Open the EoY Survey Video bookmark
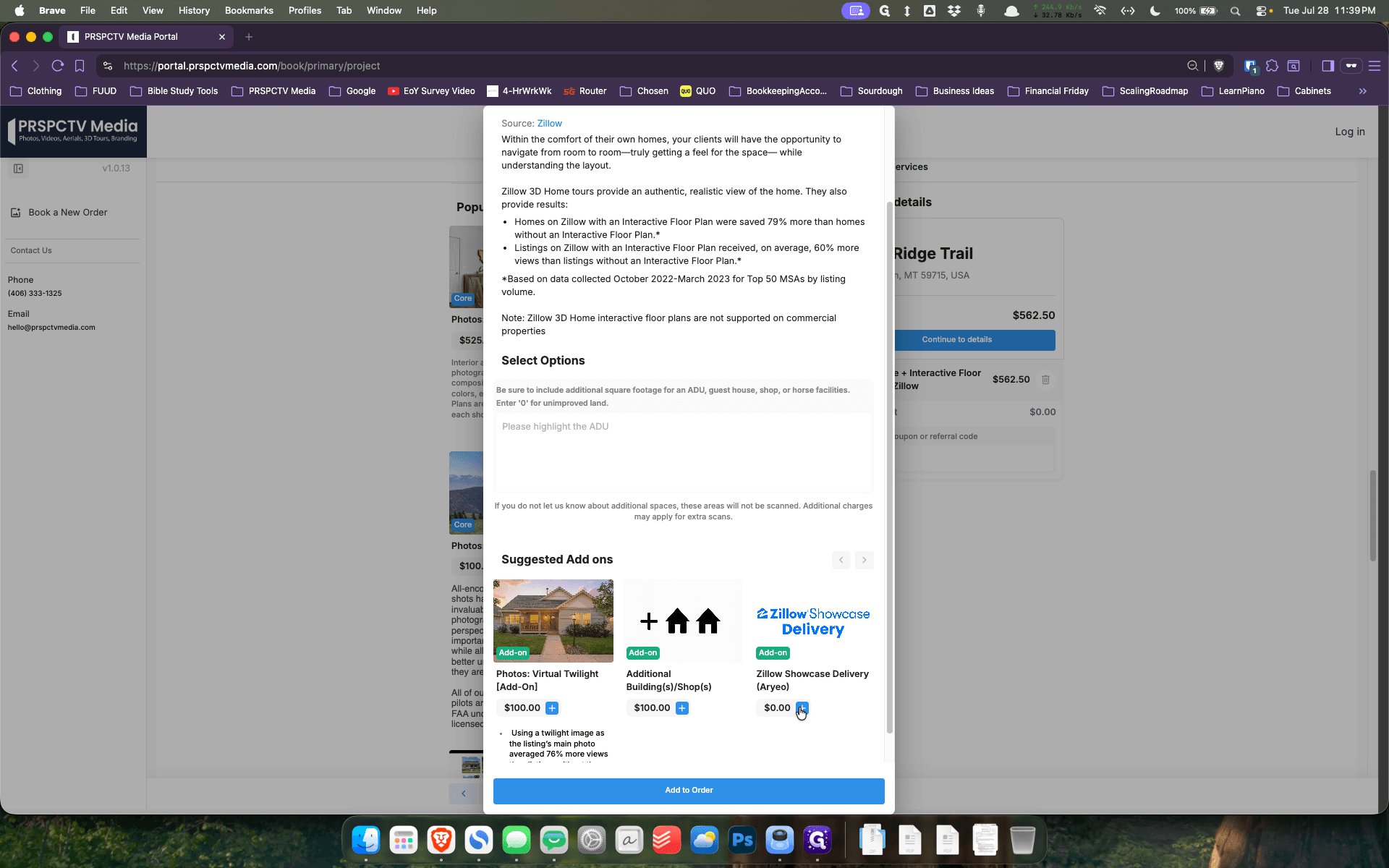The height and width of the screenshot is (868, 1389). tap(431, 91)
